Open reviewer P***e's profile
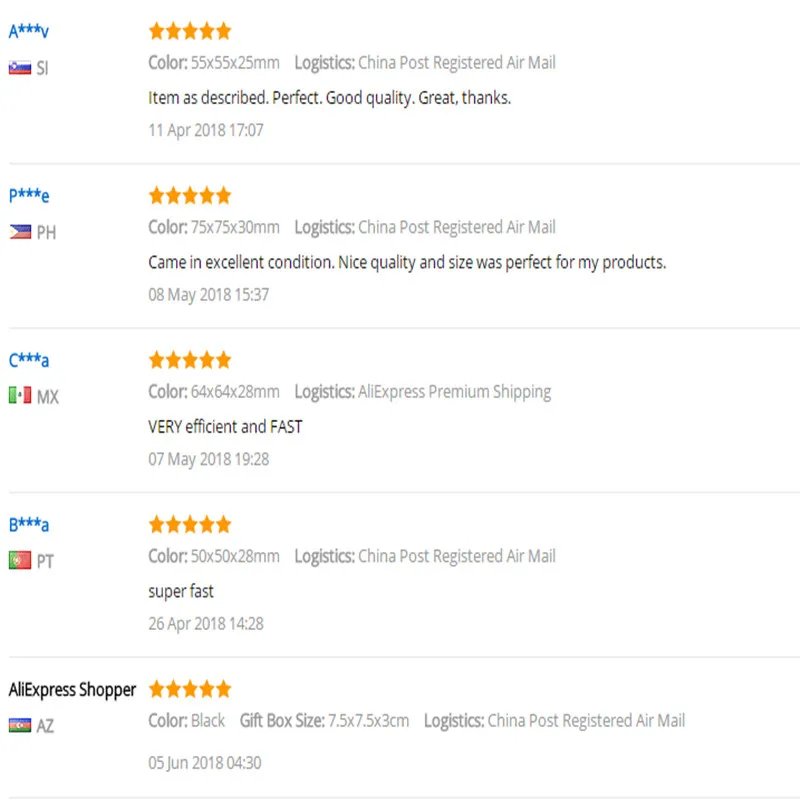The width and height of the screenshot is (800, 800). [29, 196]
